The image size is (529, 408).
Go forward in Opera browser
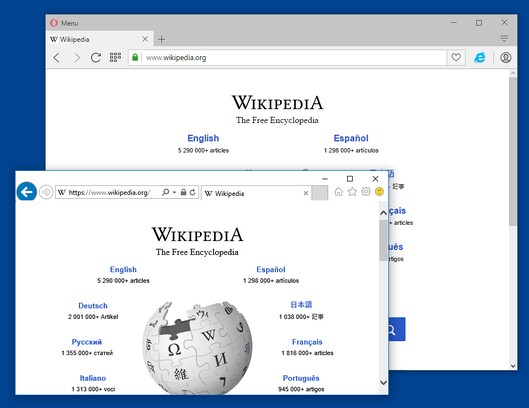77,58
